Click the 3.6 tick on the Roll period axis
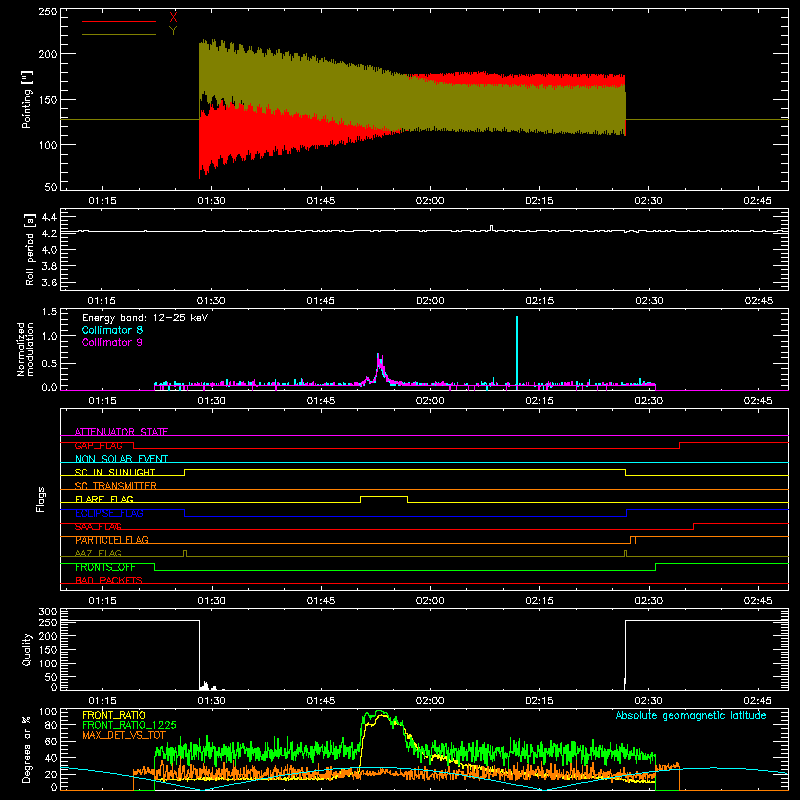Screen dimensions: 800x800 pos(49,282)
